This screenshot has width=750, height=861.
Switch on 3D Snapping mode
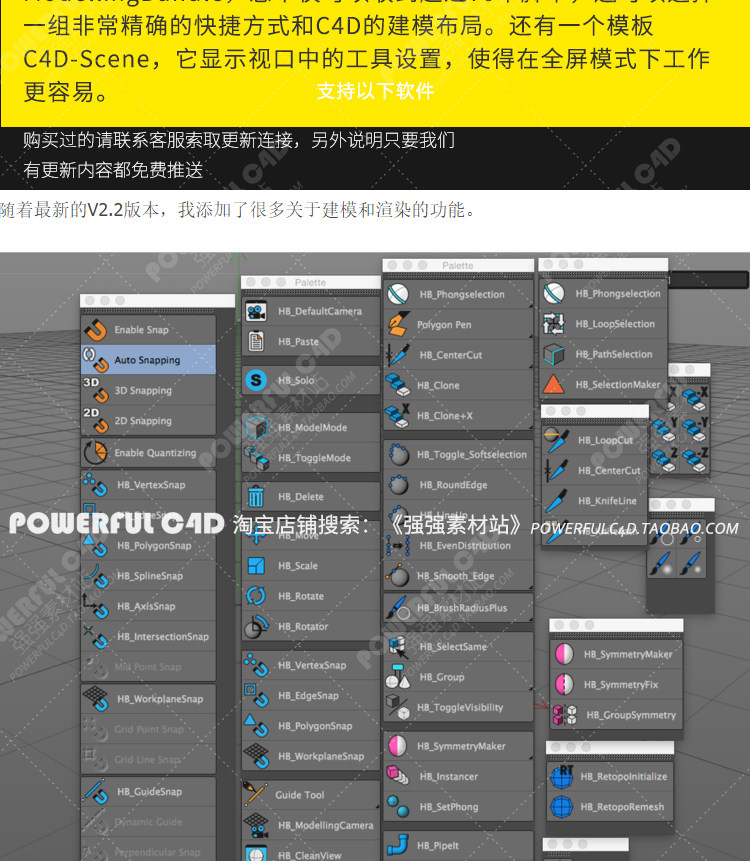pos(148,390)
